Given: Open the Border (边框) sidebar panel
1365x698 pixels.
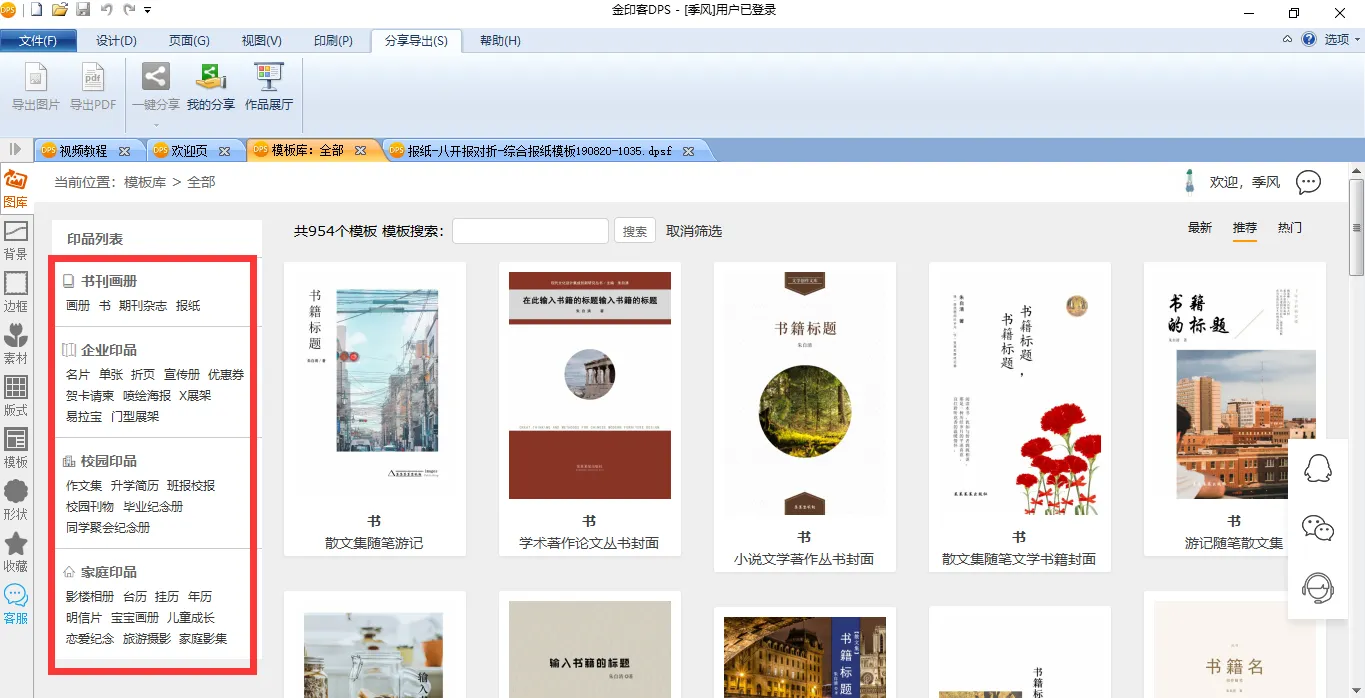Looking at the screenshot, I should (16, 292).
